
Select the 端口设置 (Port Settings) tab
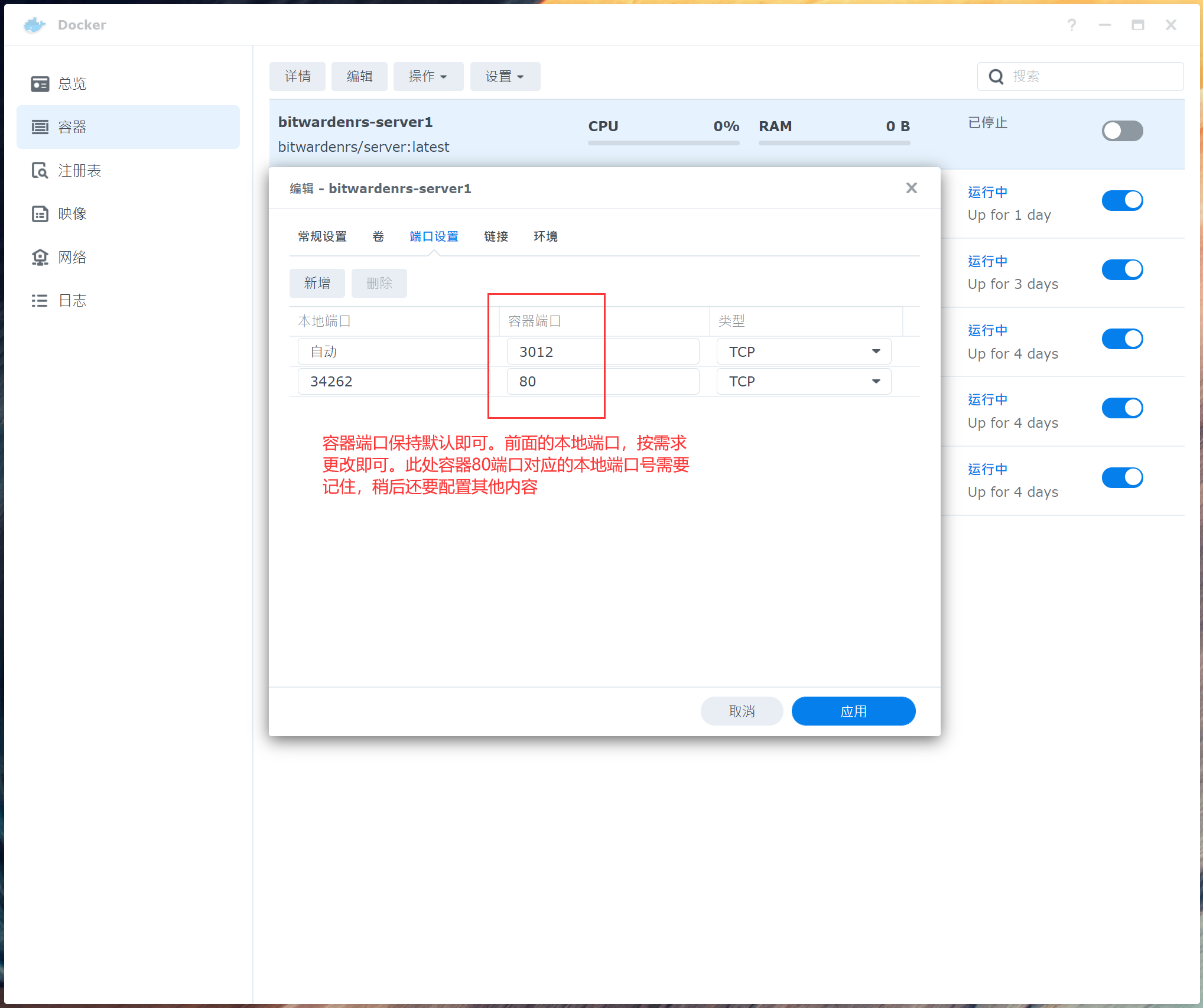pyautogui.click(x=434, y=236)
